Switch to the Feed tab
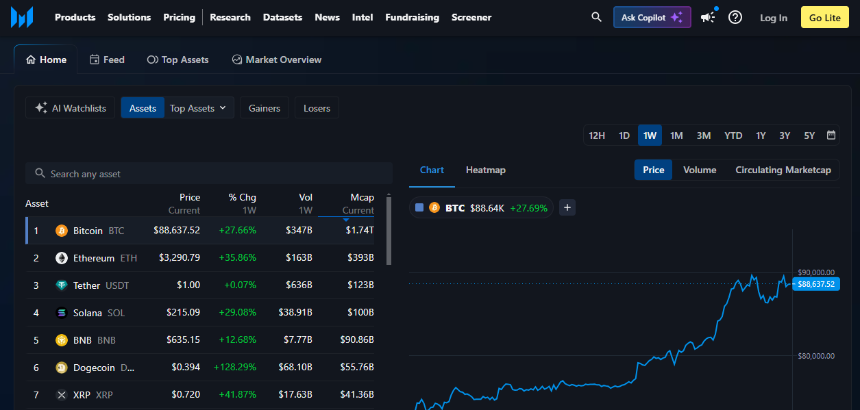Image resolution: width=860 pixels, height=410 pixels. pyautogui.click(x=107, y=60)
